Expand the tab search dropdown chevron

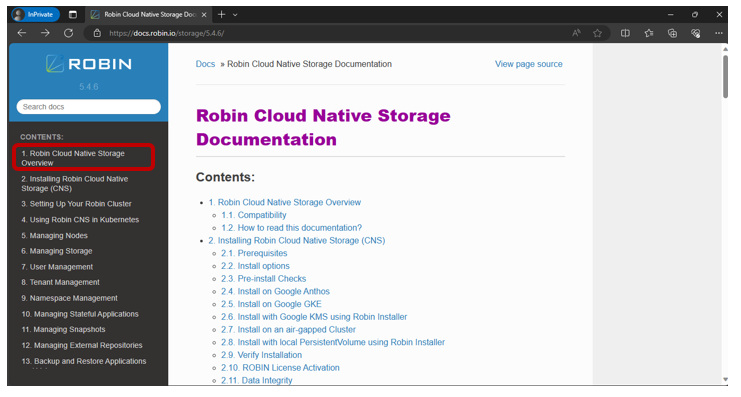[x=235, y=15]
